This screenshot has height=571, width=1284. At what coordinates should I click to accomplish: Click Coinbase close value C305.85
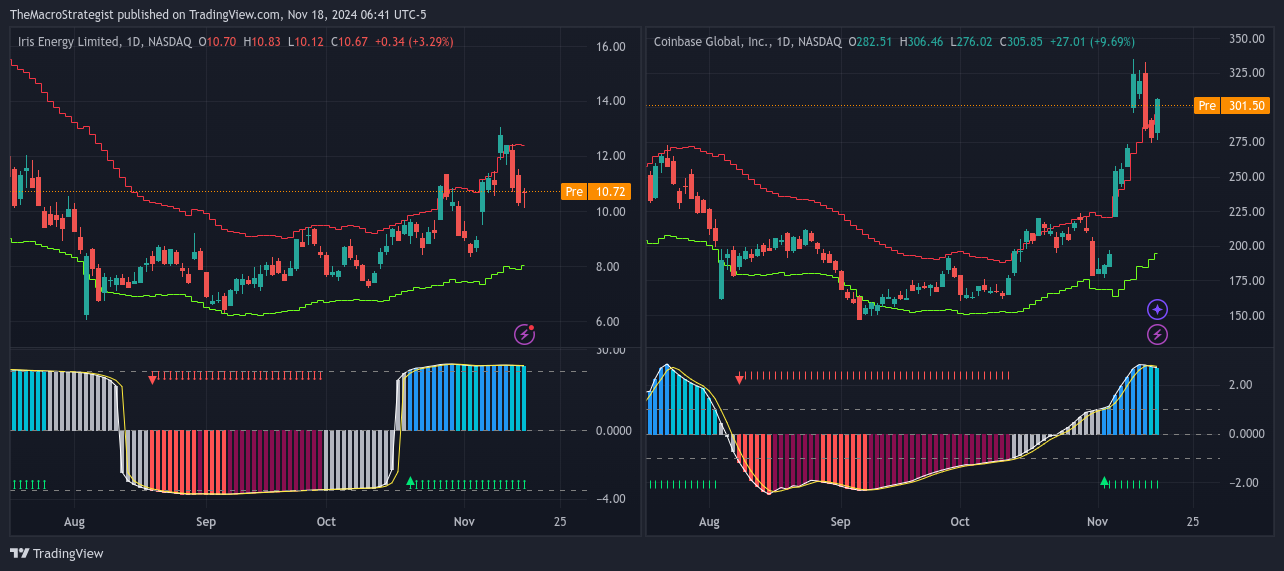point(1022,42)
